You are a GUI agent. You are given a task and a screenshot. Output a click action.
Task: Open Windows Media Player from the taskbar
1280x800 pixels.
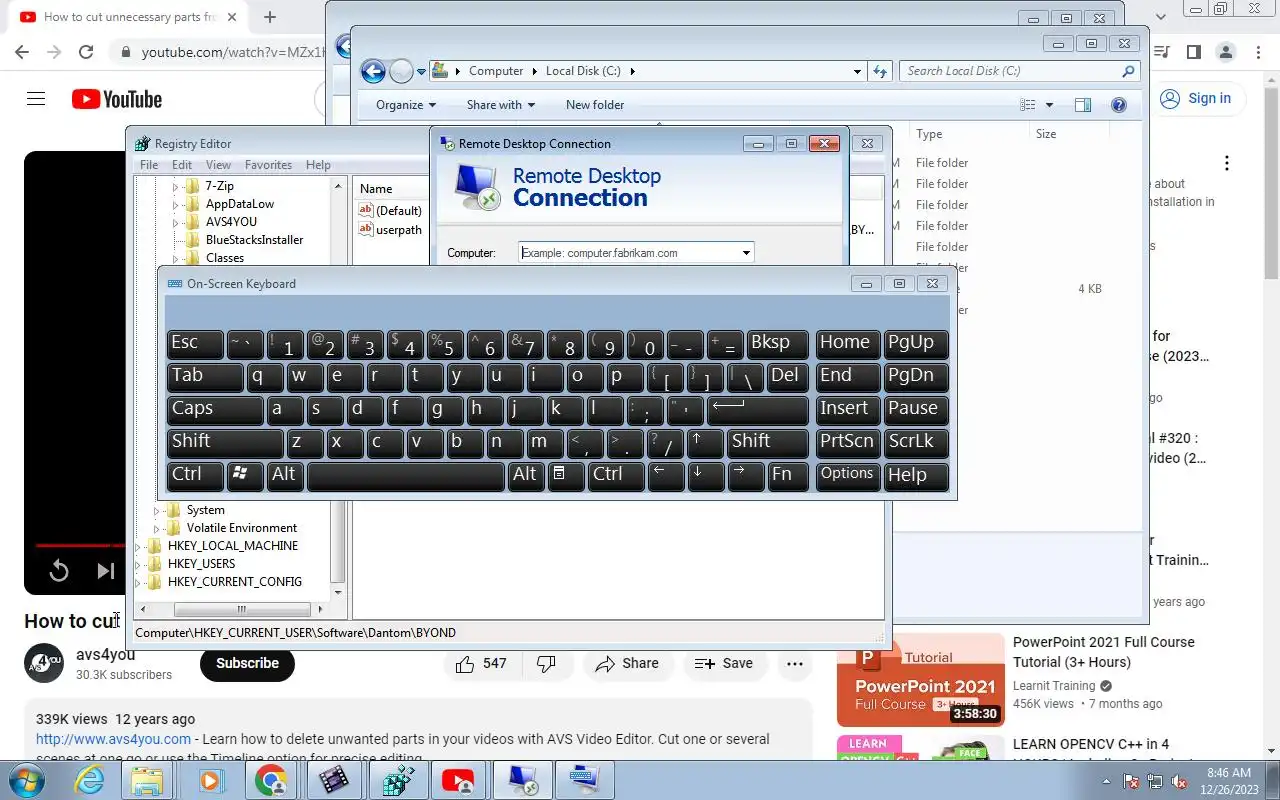[x=210, y=780]
